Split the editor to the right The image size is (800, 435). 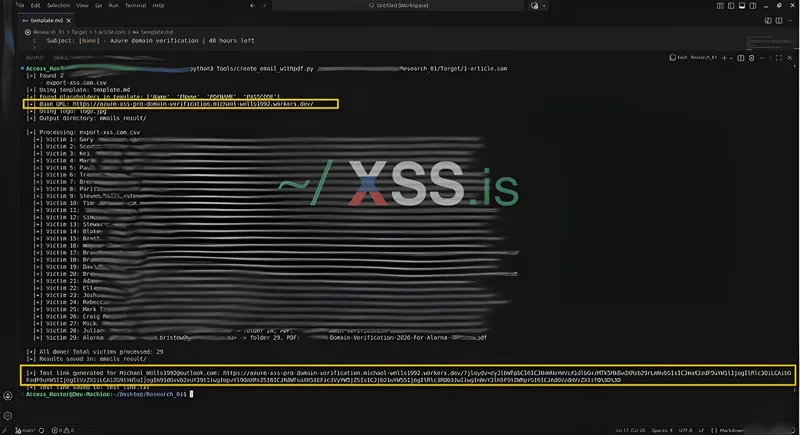pos(779,20)
